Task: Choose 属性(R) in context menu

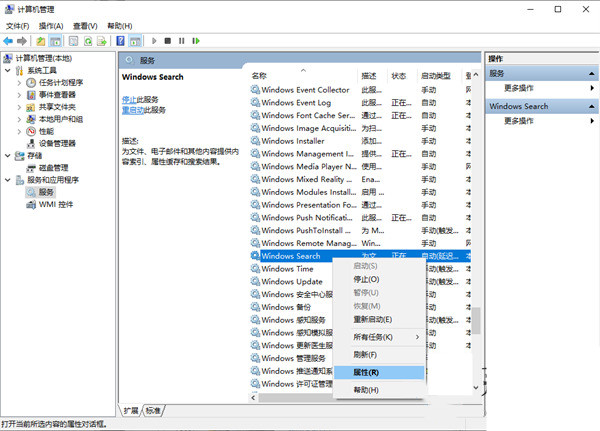Action: (x=379, y=372)
